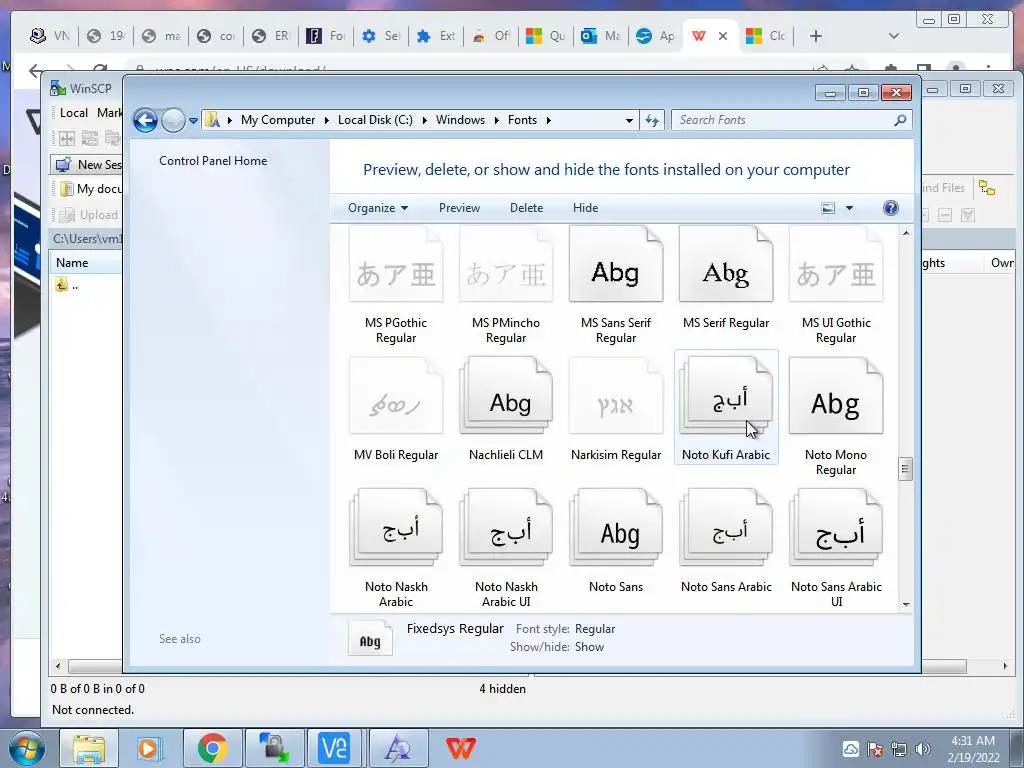The width and height of the screenshot is (1024, 768).
Task: Select the Noto Sans font family
Action: click(x=616, y=528)
